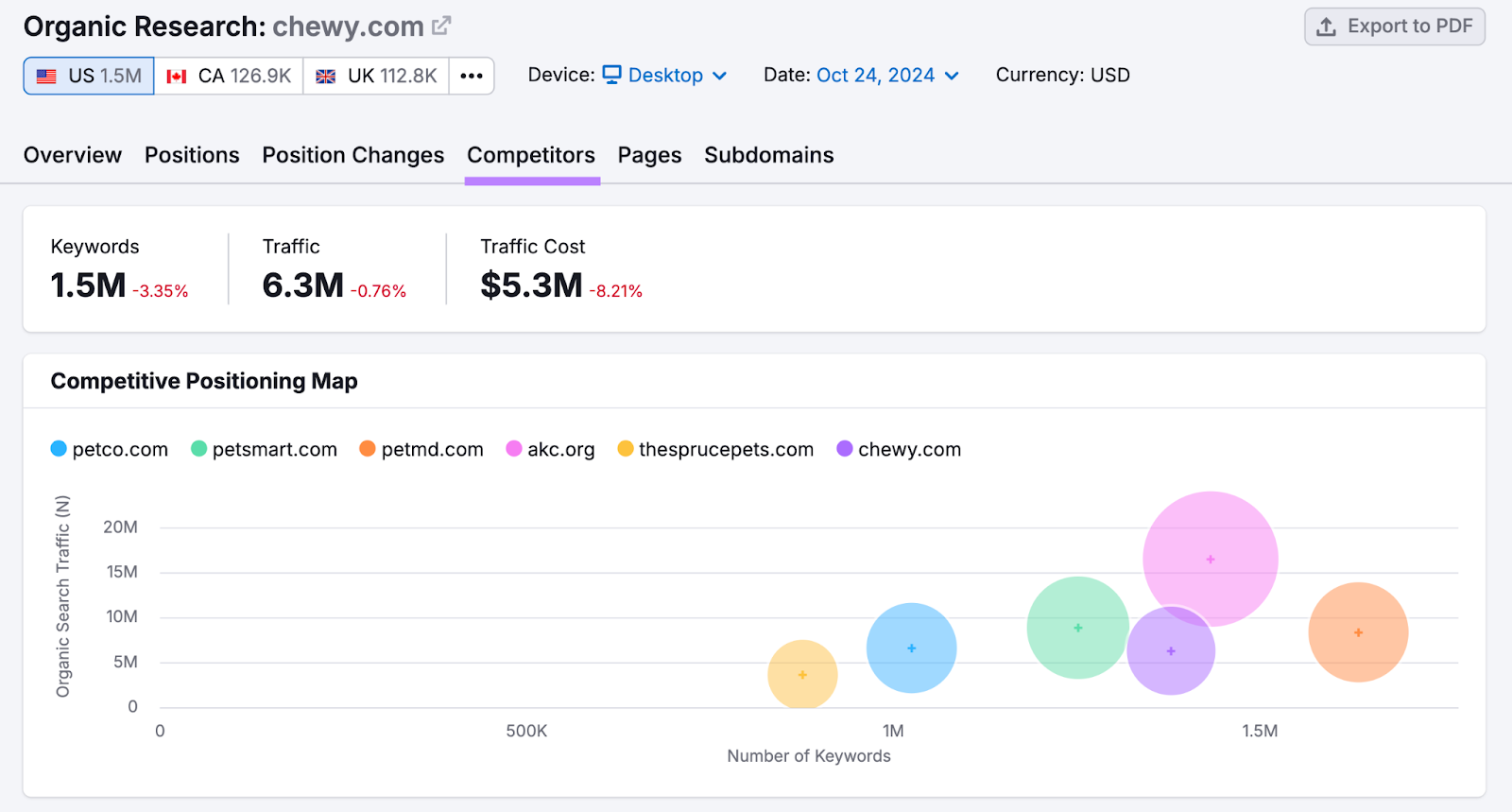Toggle petsmart.com legend series
Image resolution: width=1512 pixels, height=812 pixels.
click(264, 449)
